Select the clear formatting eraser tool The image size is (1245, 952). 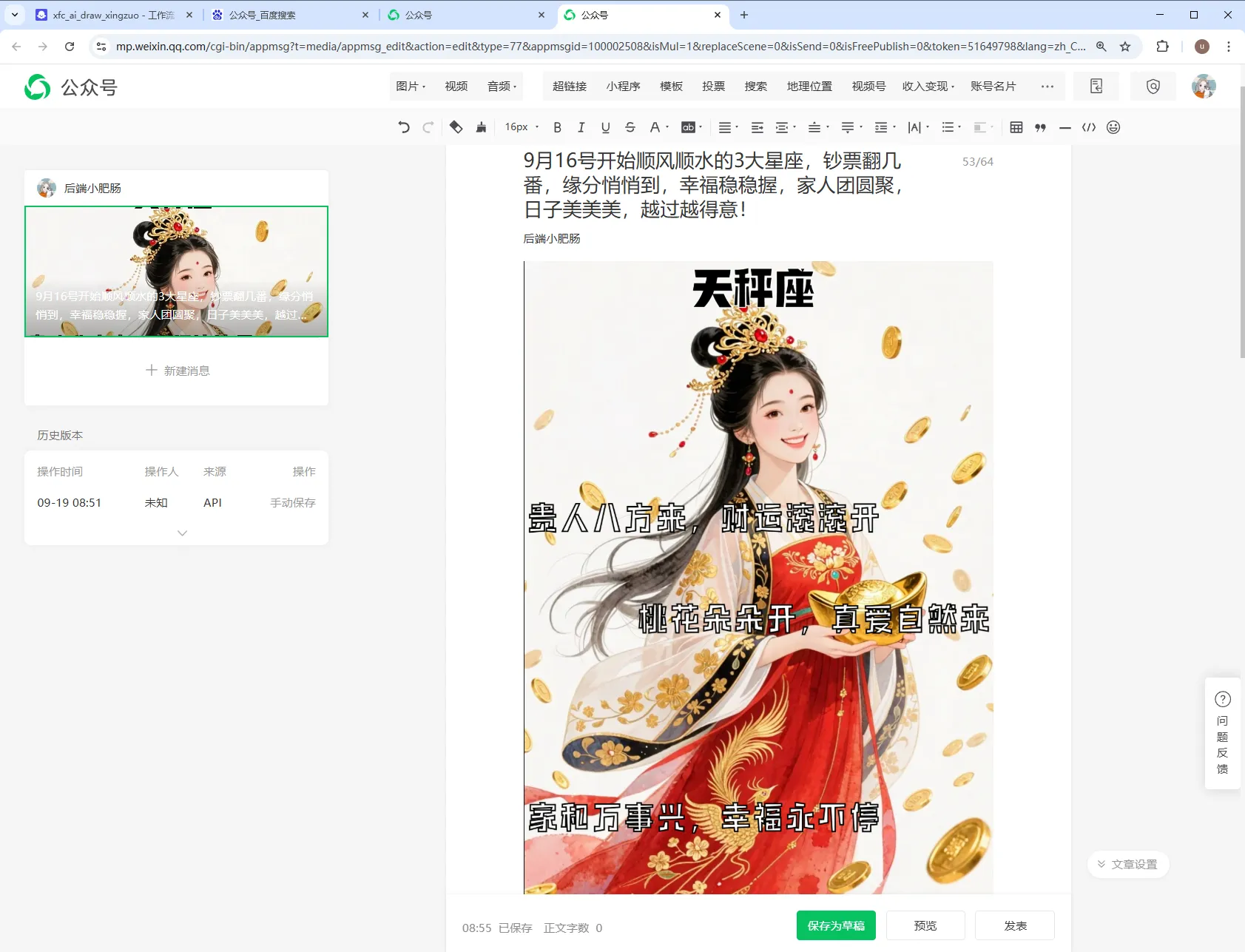point(456,127)
